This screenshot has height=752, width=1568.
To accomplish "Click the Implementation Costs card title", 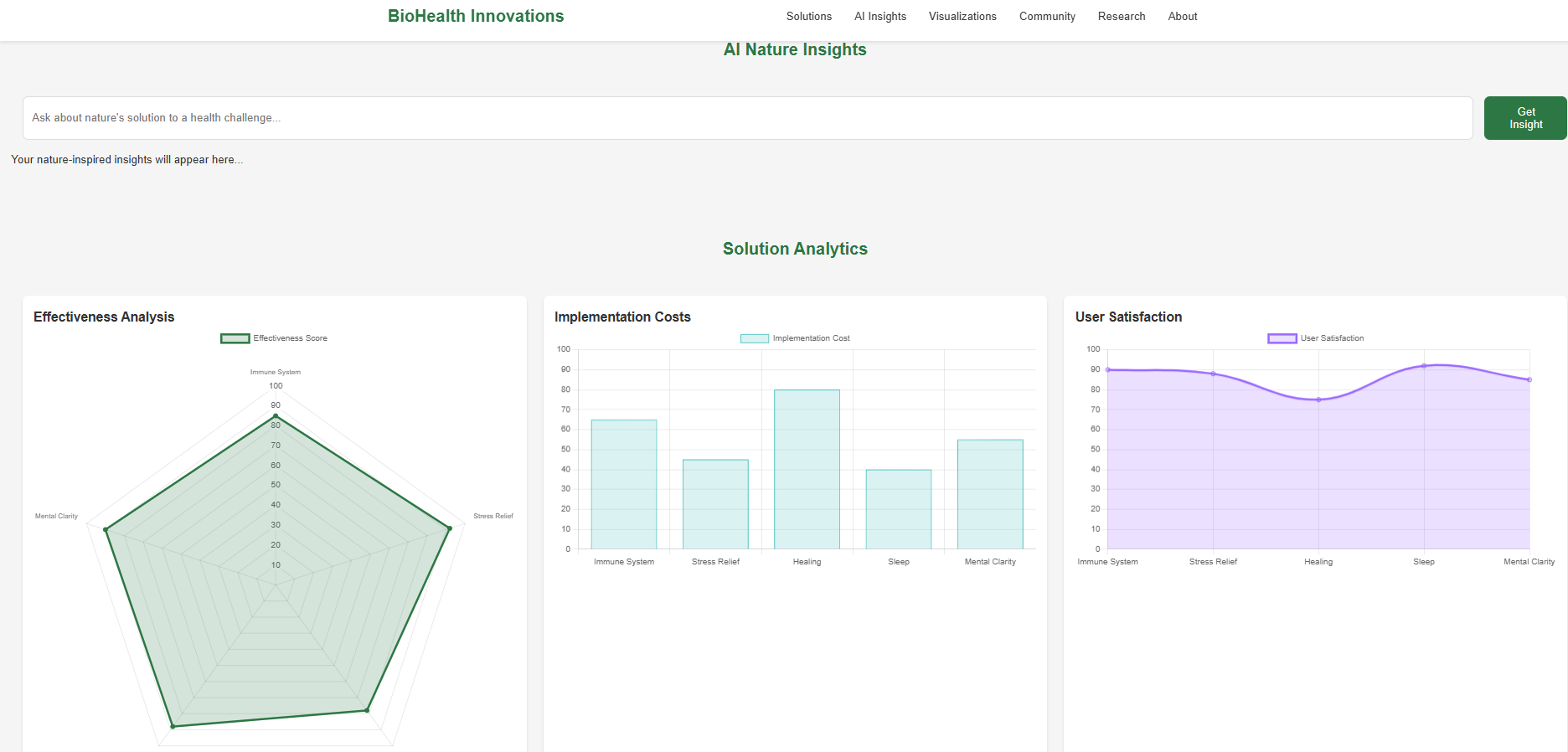I will (x=622, y=317).
